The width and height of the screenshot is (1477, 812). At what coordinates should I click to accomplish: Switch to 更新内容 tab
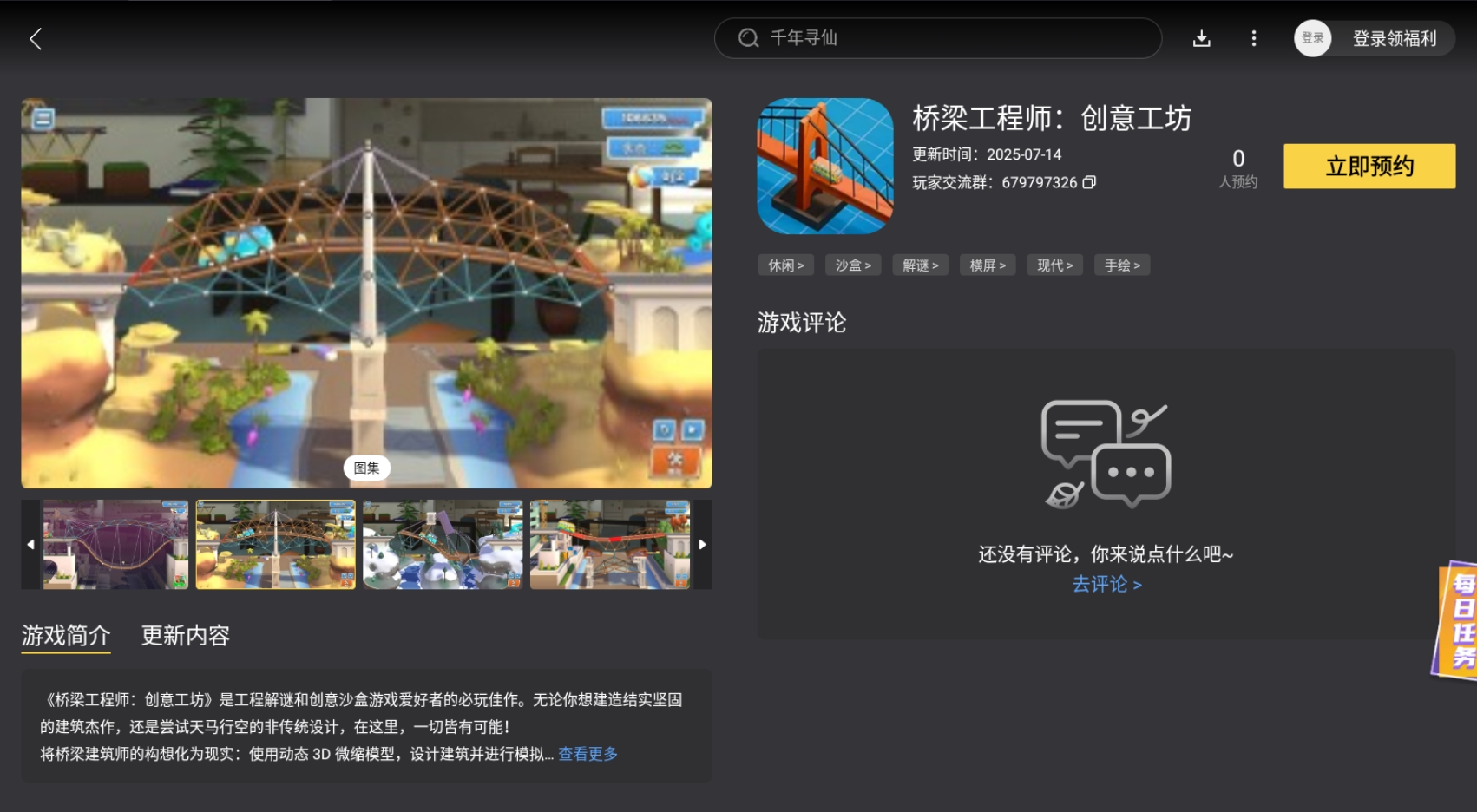tap(186, 636)
